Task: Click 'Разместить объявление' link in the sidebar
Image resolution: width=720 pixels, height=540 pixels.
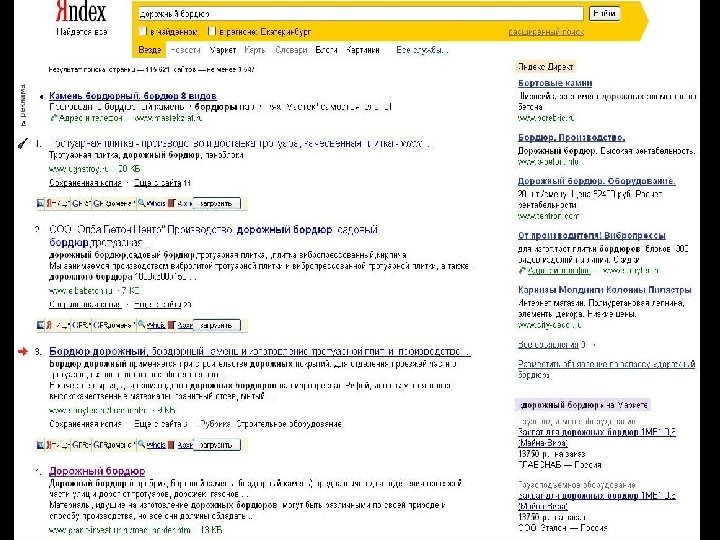Action: tap(607, 369)
